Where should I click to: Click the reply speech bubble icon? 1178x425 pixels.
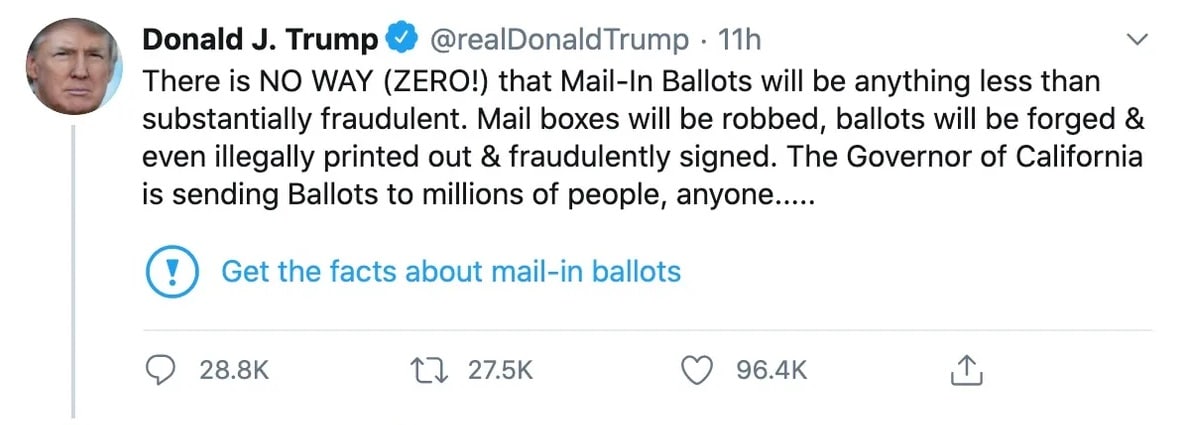click(x=161, y=371)
